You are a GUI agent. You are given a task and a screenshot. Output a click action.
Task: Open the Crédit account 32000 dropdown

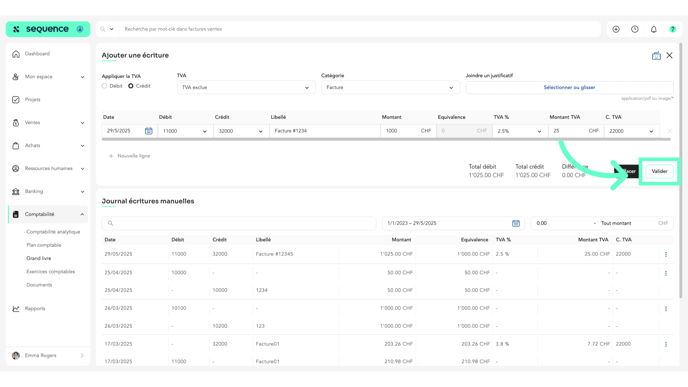240,131
